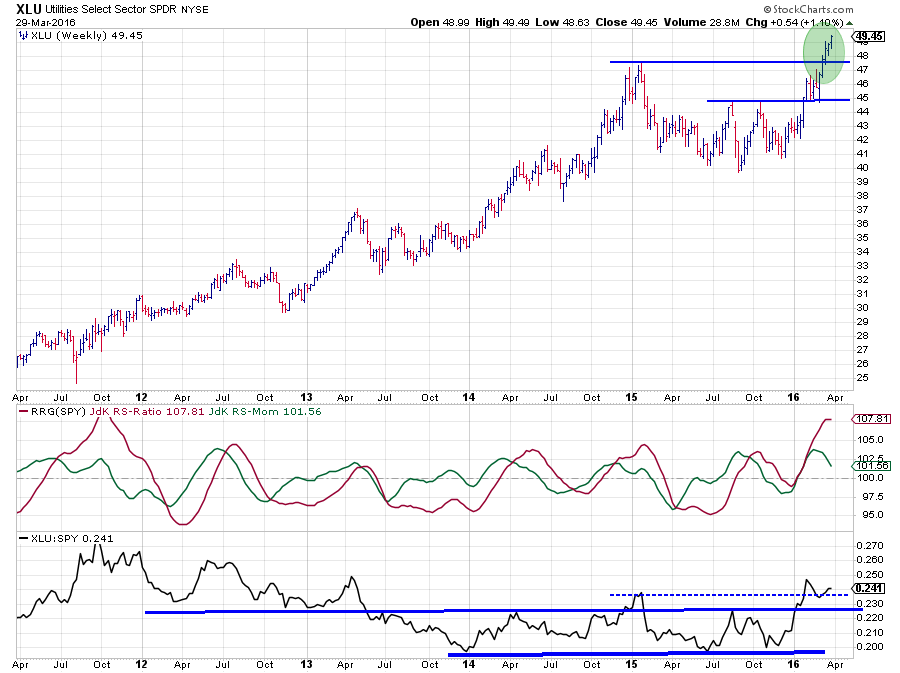Click the 107.81 RS-Ratio value tag
Viewport: 900px width, 673px height.
tap(872, 419)
